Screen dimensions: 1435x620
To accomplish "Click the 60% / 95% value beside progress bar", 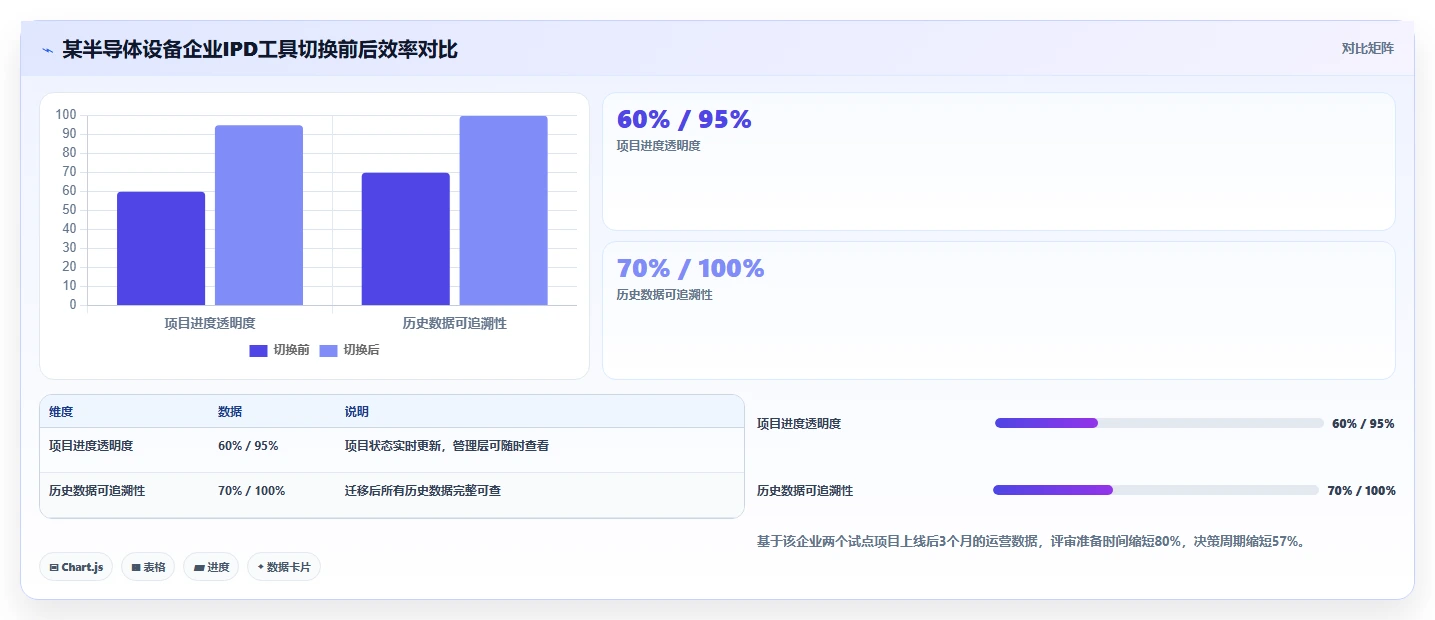I will [x=1363, y=424].
